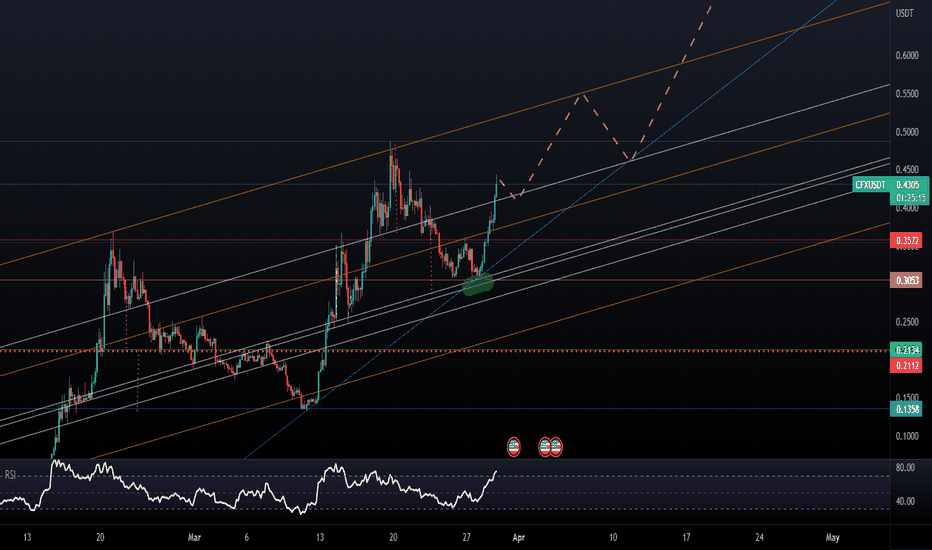The image size is (932, 550).
Task: Click the 0.5000 price axis tick
Action: point(906,131)
